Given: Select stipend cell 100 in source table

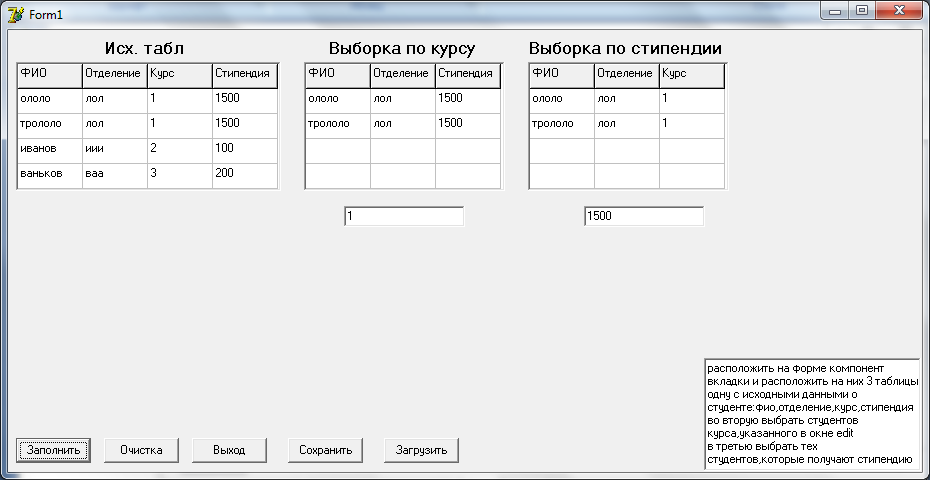Looking at the screenshot, I should click(245, 151).
